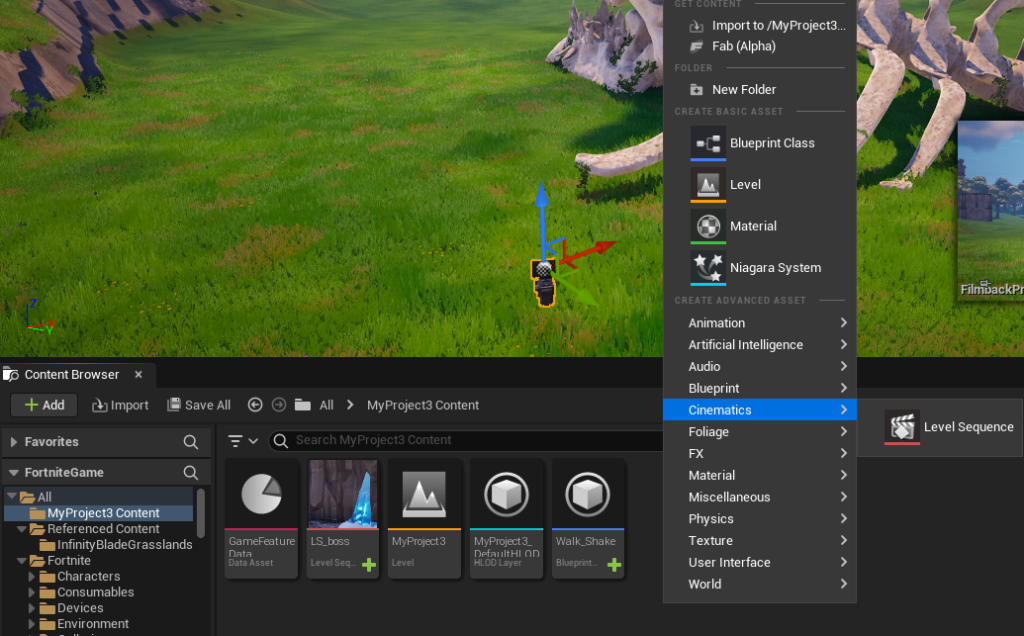Click the Save All button
Screen dimensions: 1024x636
199,405
